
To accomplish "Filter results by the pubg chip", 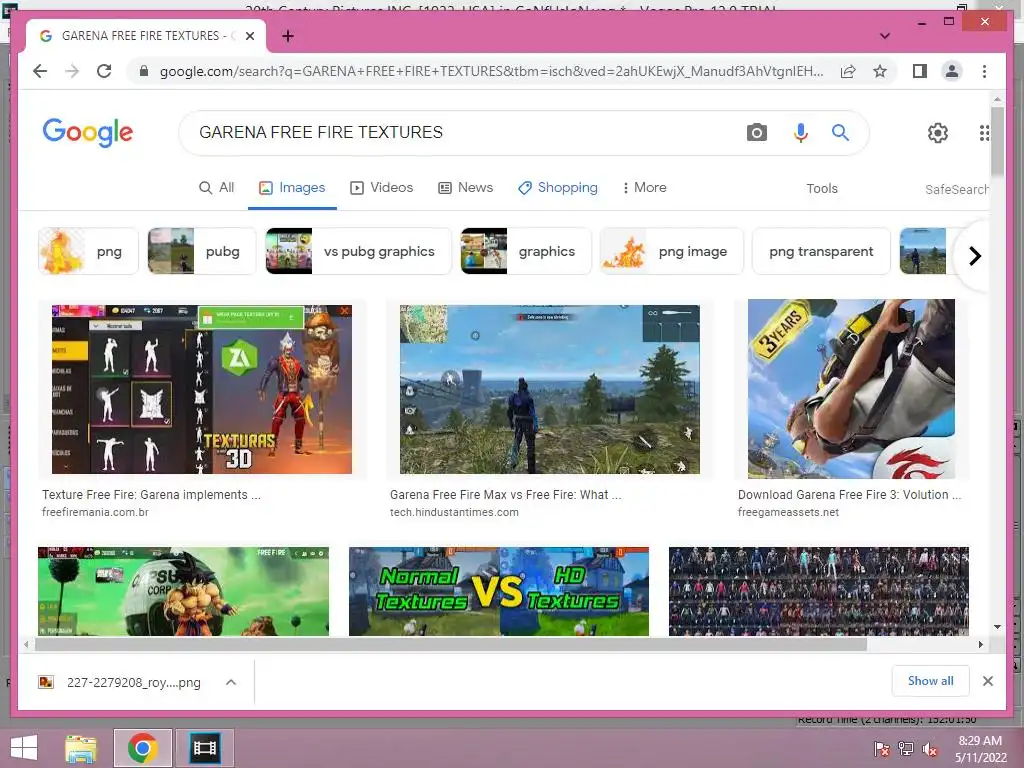I will pos(202,251).
